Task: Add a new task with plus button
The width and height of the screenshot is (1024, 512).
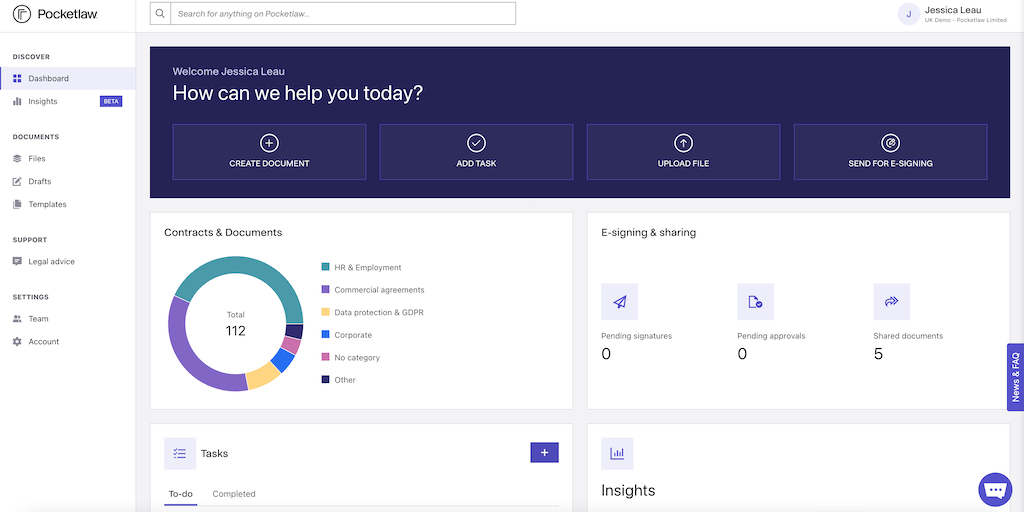Action: click(x=544, y=453)
